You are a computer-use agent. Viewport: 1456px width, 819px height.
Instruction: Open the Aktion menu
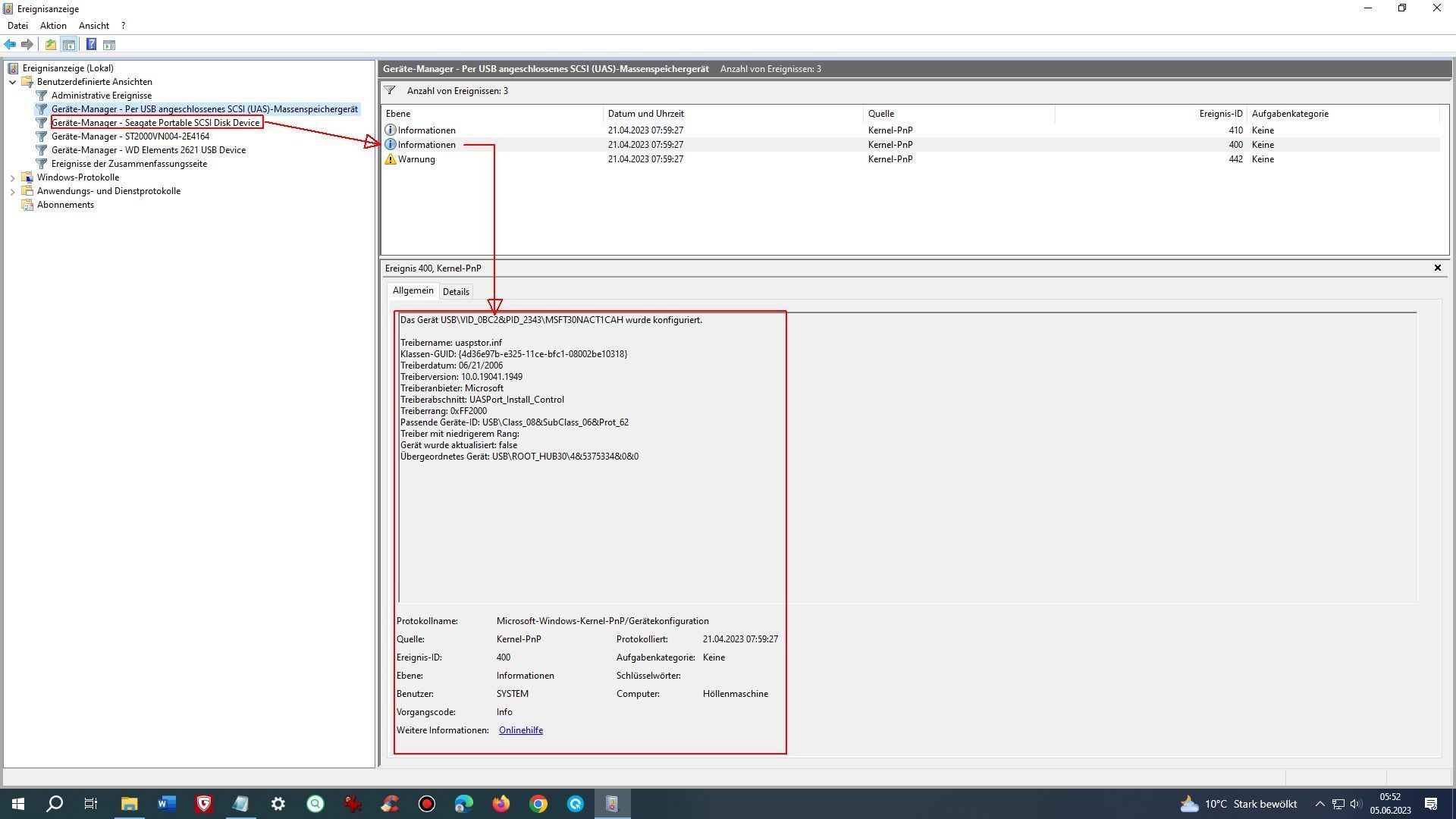(x=53, y=26)
